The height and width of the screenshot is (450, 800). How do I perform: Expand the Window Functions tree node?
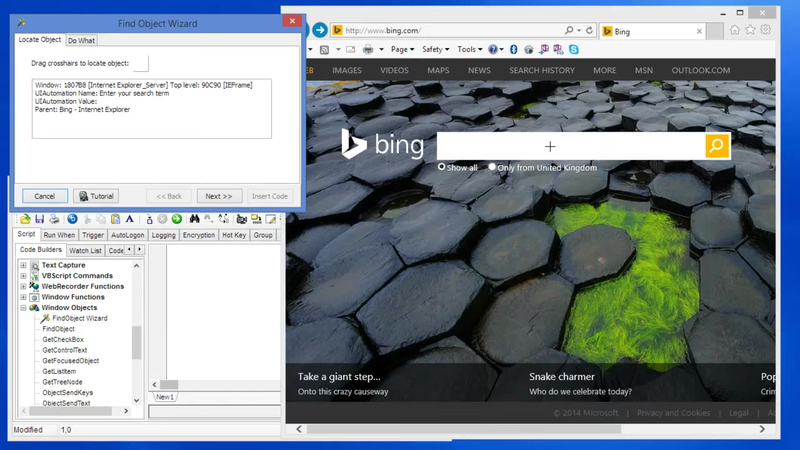(x=23, y=297)
